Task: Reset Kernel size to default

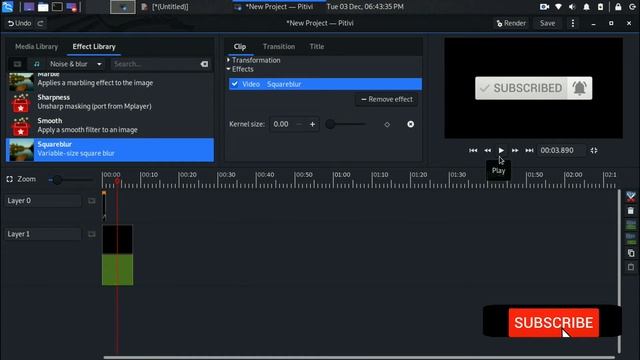Action: 410,124
